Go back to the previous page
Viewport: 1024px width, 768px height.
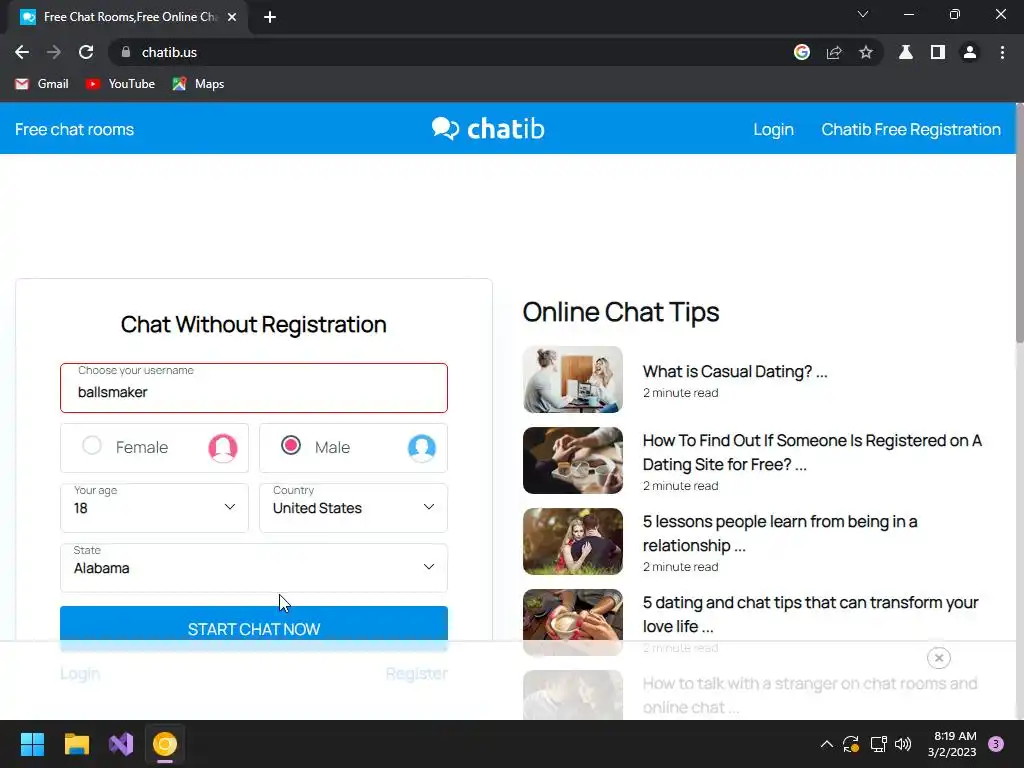22,52
